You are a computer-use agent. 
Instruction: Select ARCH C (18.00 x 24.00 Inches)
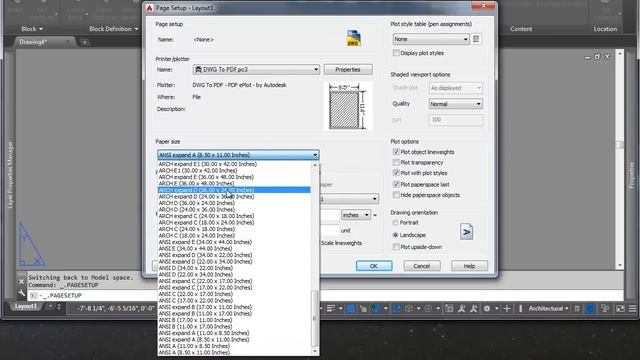[234, 236]
